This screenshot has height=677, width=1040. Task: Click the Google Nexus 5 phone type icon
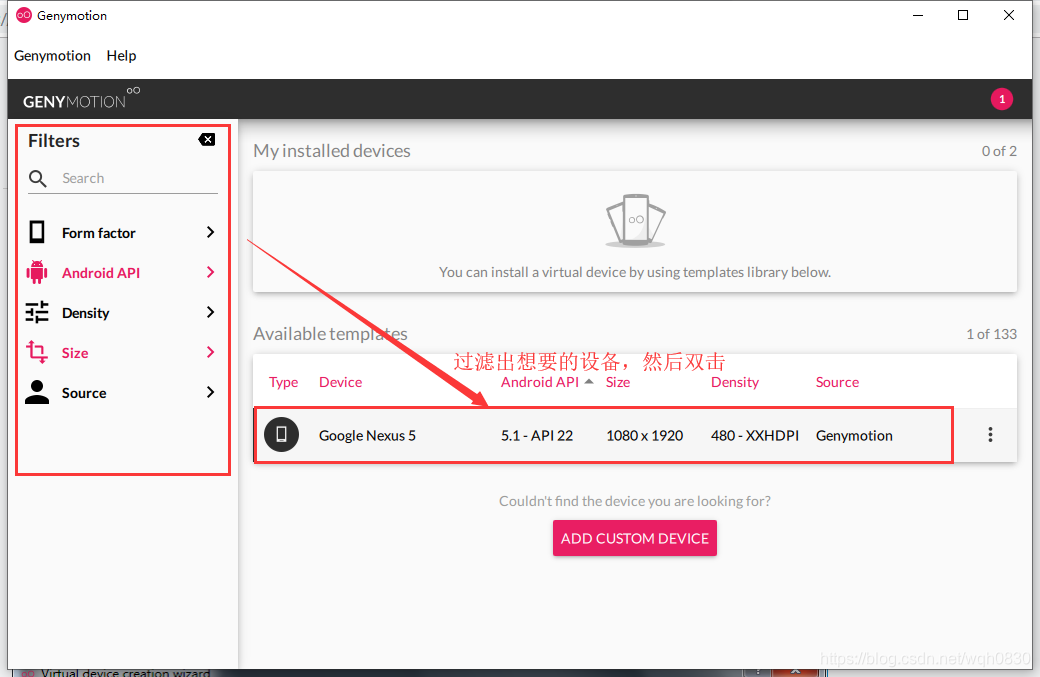click(281, 434)
